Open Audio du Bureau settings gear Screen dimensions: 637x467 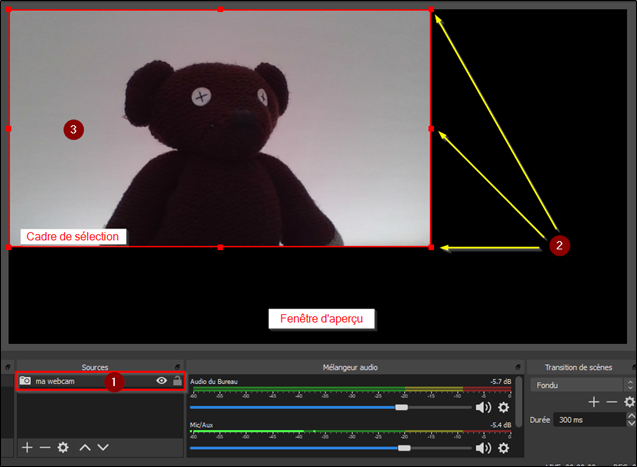pyautogui.click(x=503, y=407)
